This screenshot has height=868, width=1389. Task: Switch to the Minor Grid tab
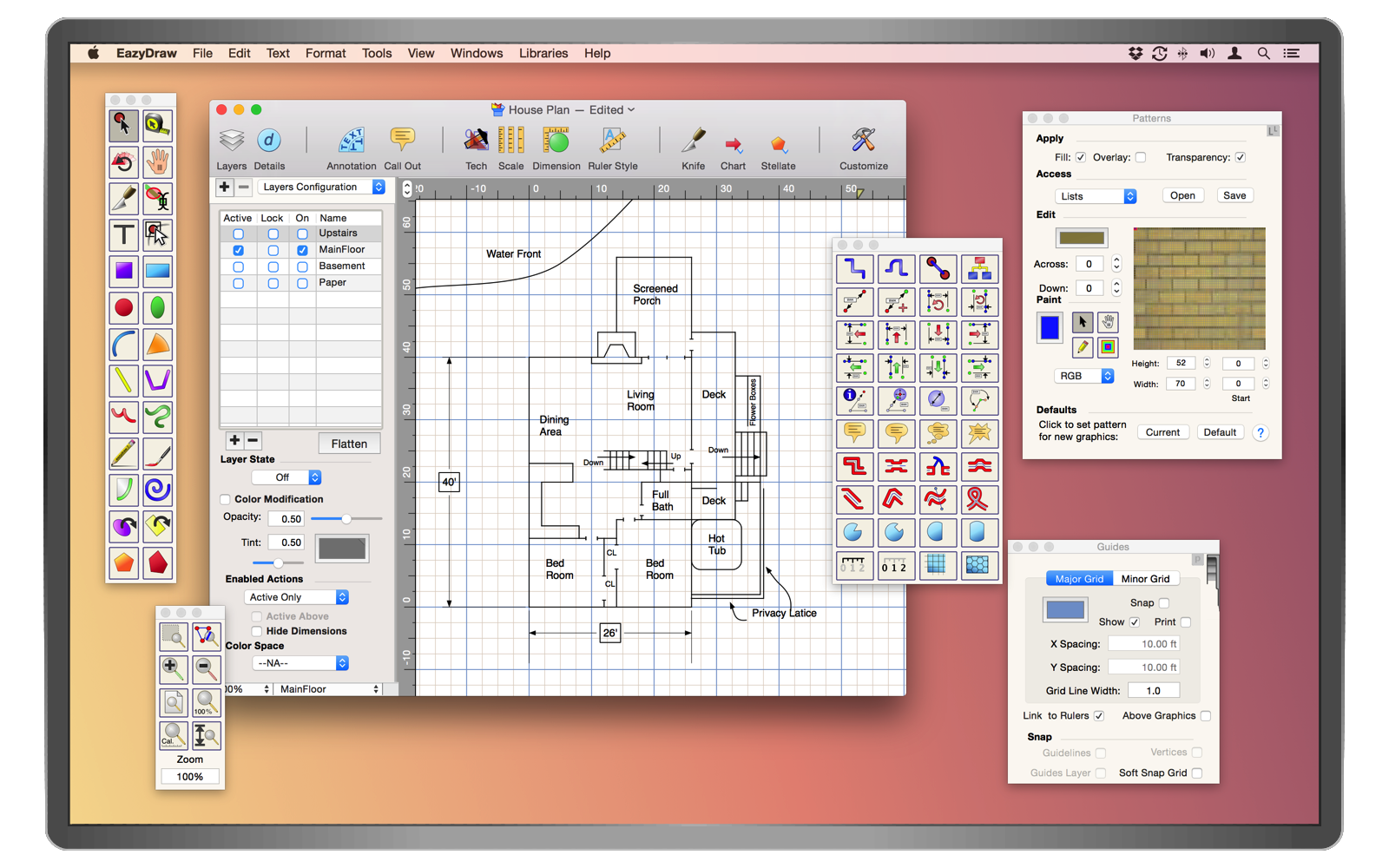pos(1144,579)
